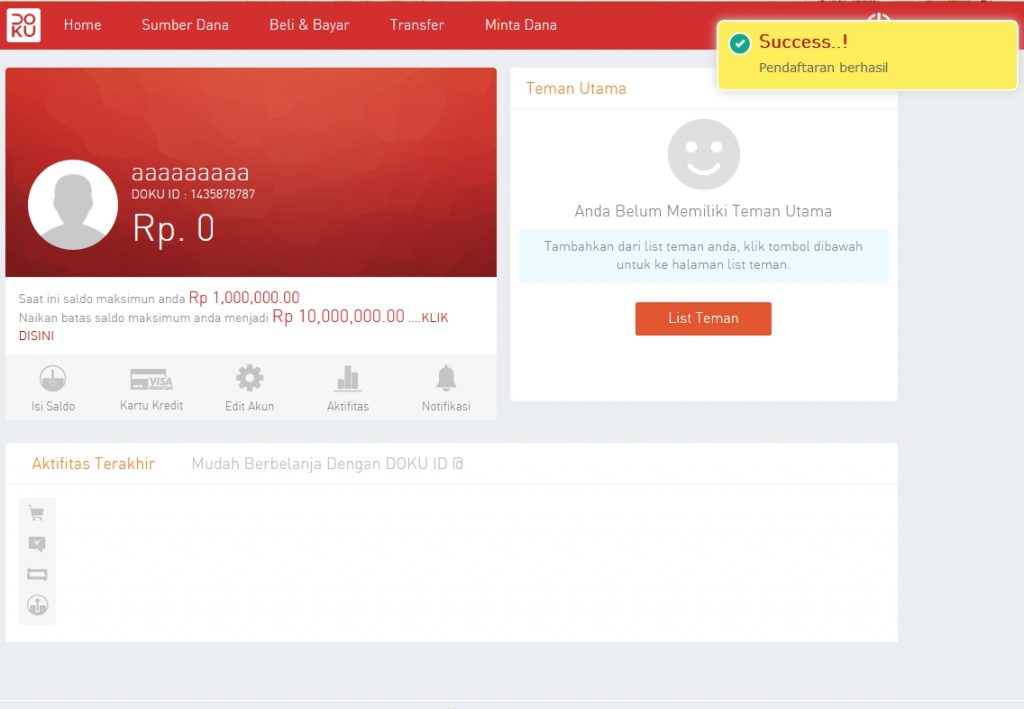The height and width of the screenshot is (709, 1024).
Task: Select the message download activity filter icon
Action: (x=37, y=544)
